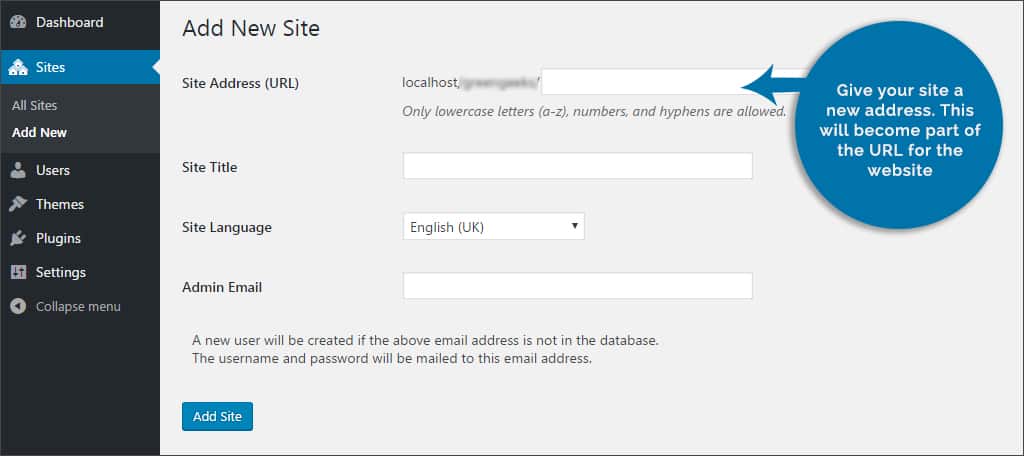Select All Sites in the submenu
The image size is (1024, 456).
pyautogui.click(x=35, y=105)
